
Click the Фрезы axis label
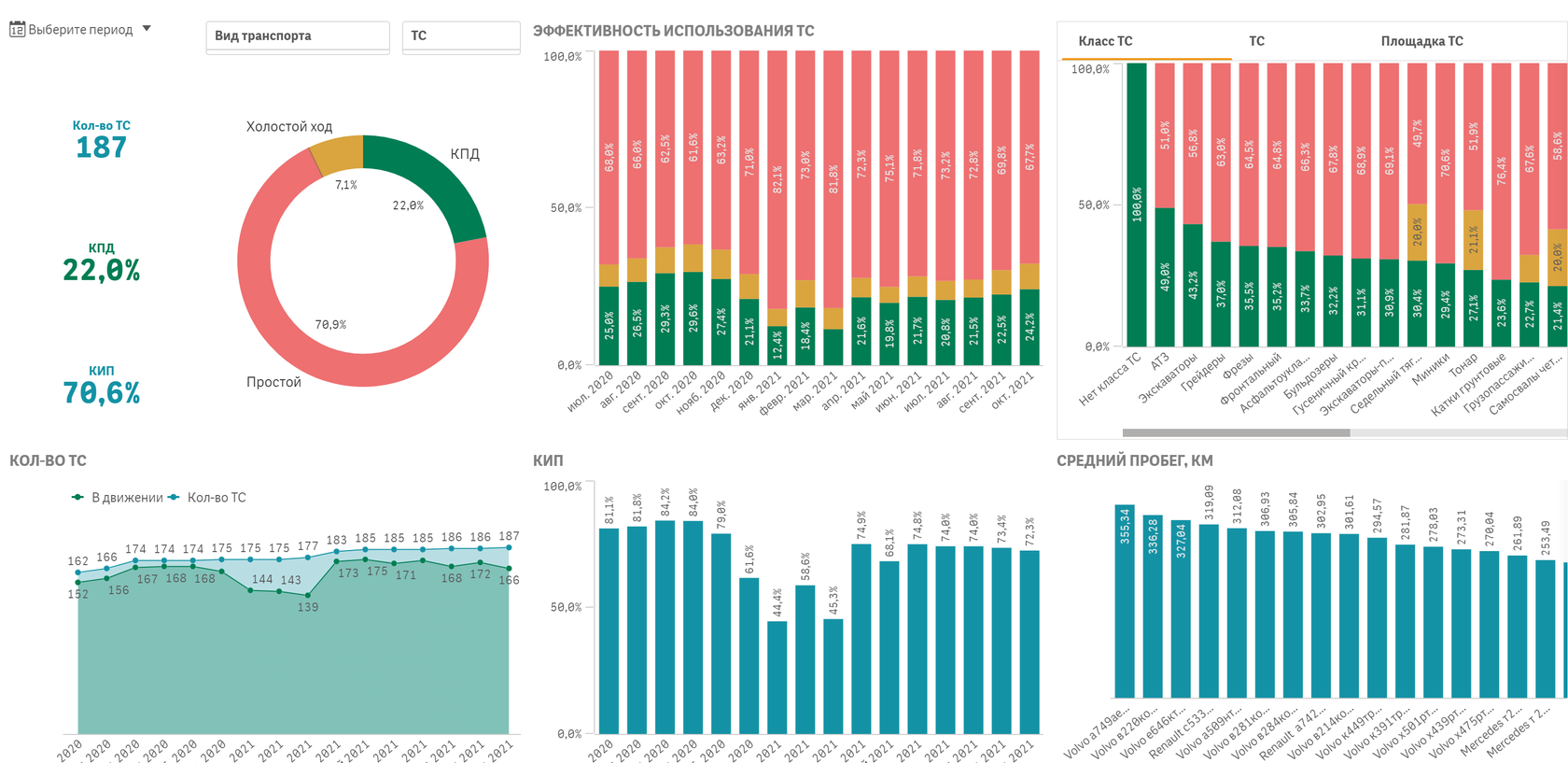1239,366
